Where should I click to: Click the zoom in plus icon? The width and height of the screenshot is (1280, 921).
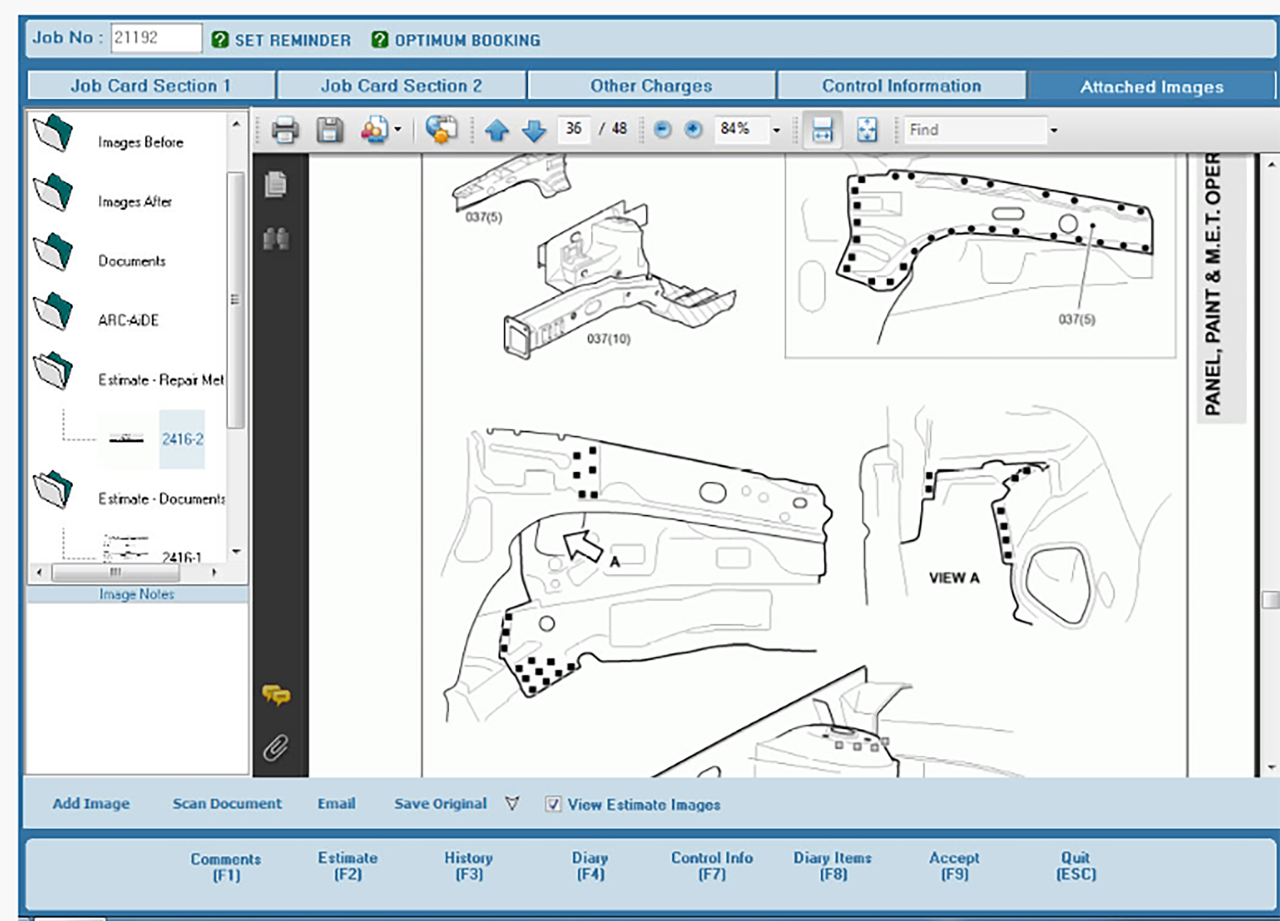coord(692,130)
